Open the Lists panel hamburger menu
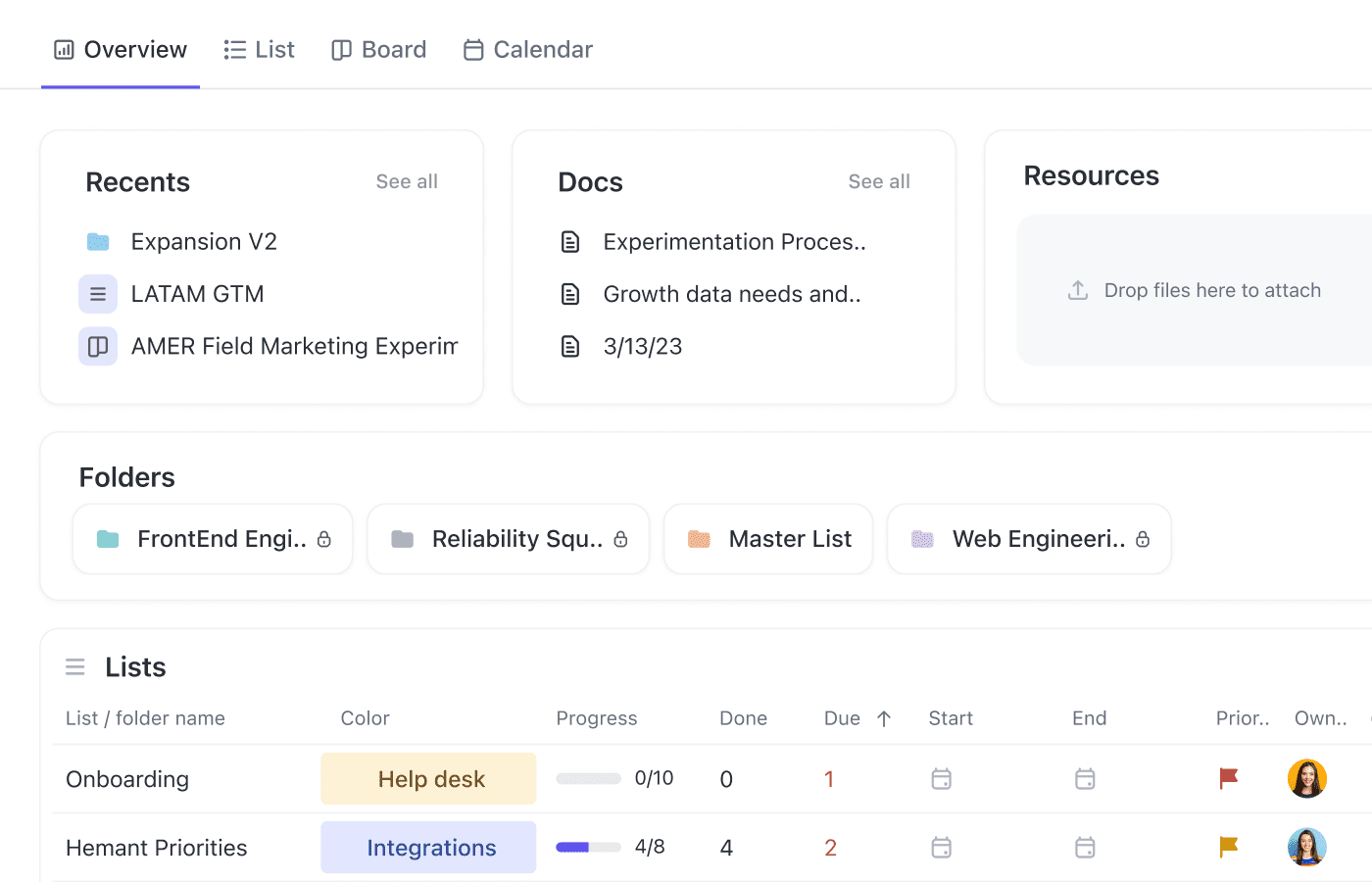The height and width of the screenshot is (882, 1372). click(x=75, y=666)
